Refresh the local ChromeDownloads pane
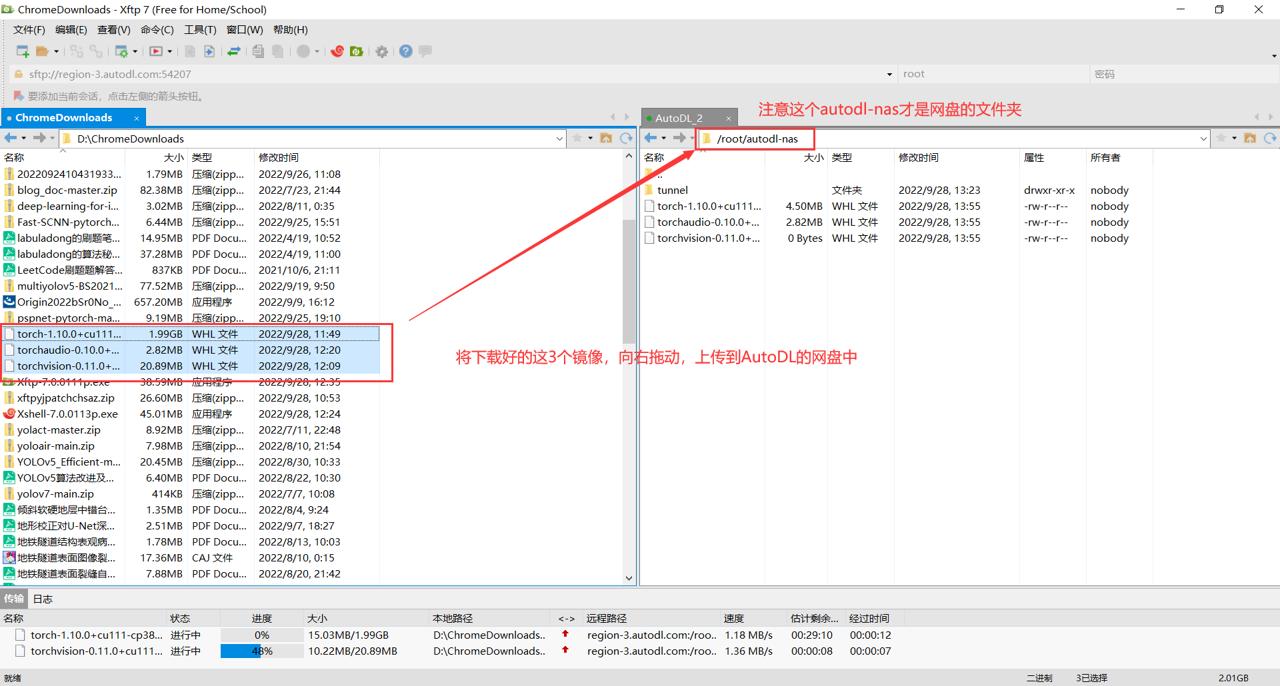The image size is (1280, 686). (x=626, y=138)
